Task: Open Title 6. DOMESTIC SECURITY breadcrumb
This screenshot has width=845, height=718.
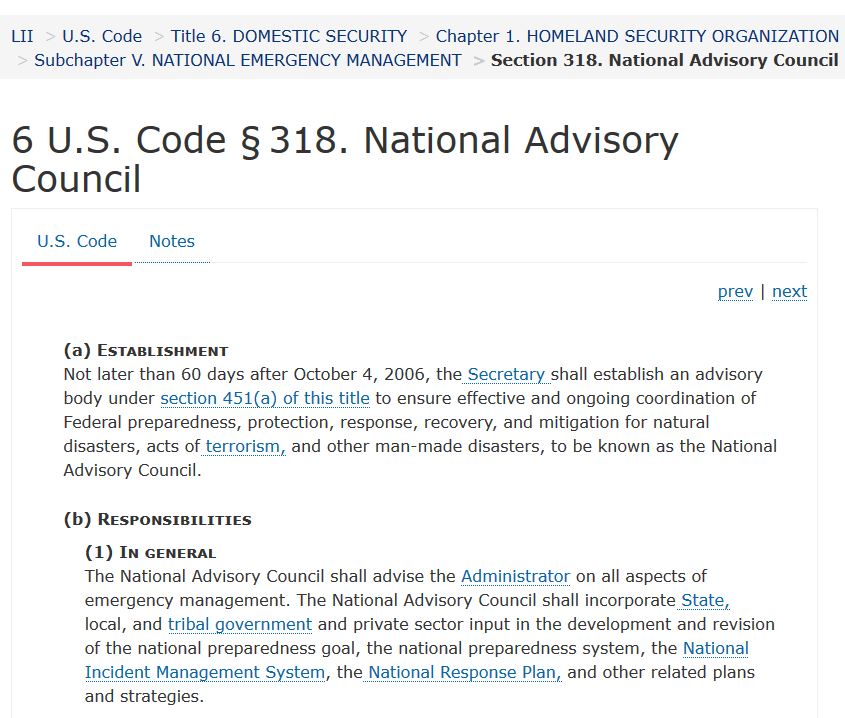Action: coord(289,36)
